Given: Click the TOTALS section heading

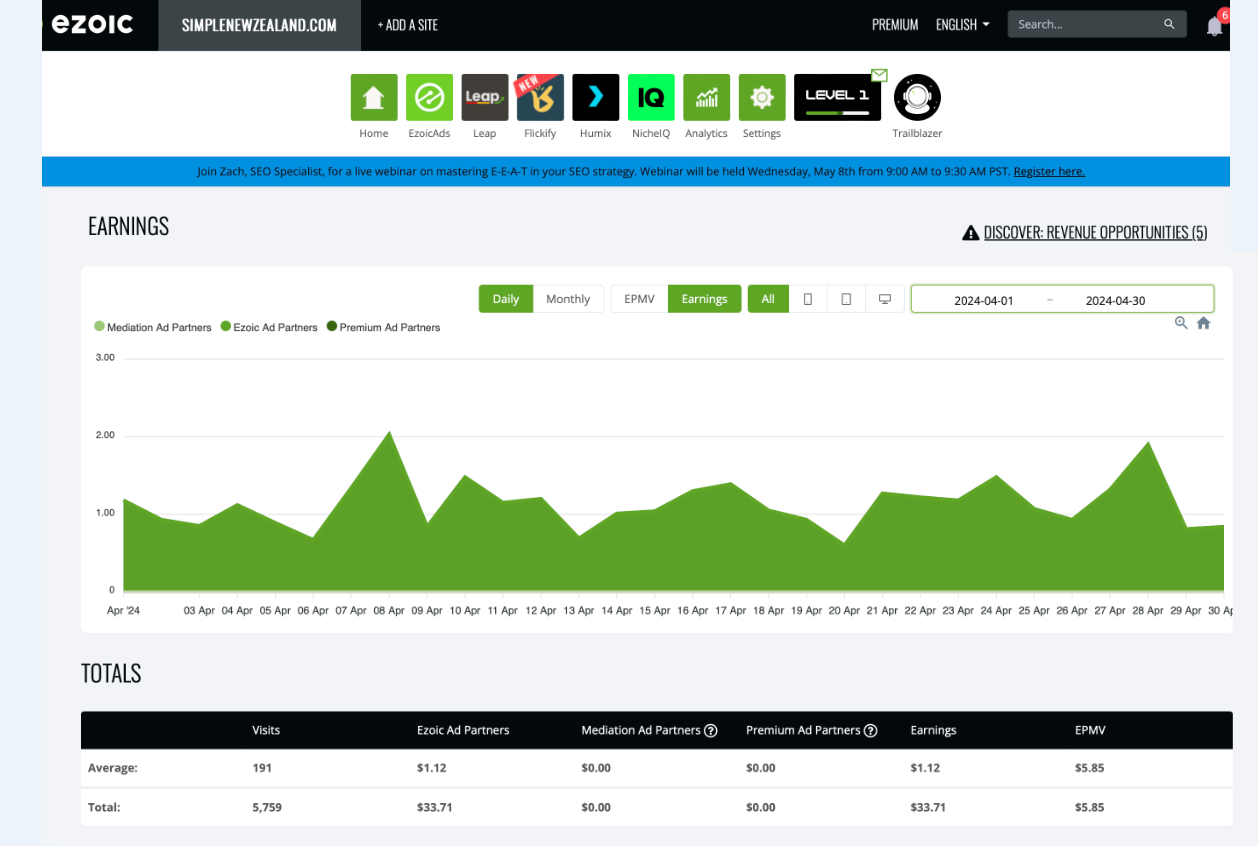Looking at the screenshot, I should coord(111,674).
